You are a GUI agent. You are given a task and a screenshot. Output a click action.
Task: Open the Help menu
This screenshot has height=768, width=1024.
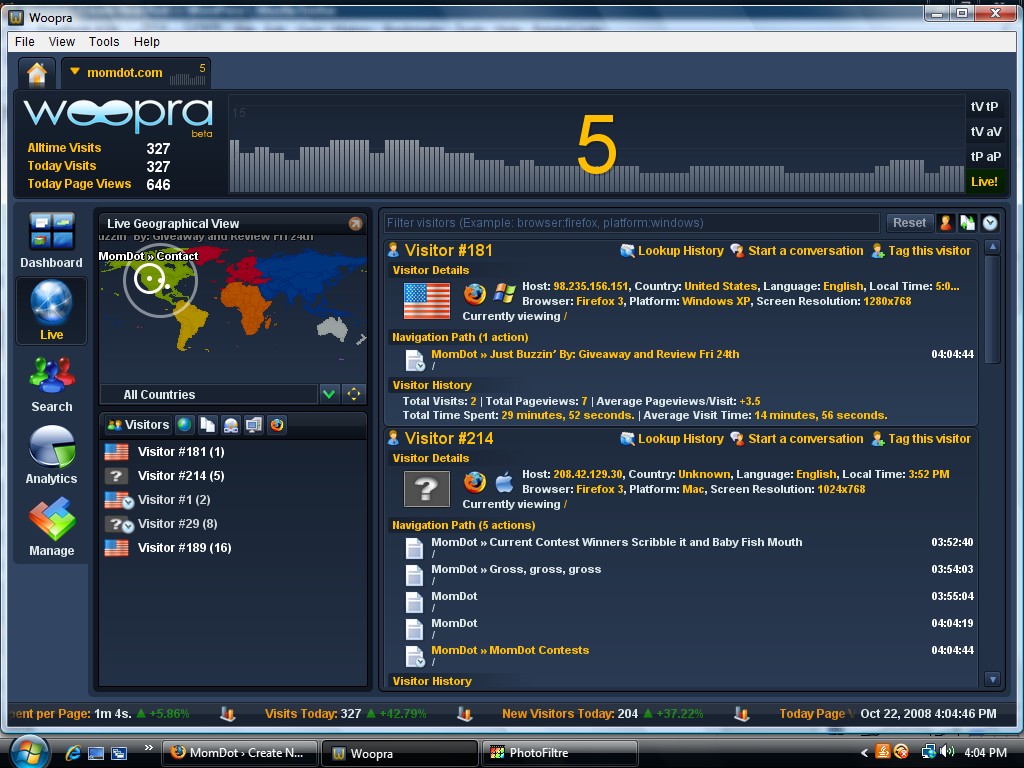tap(147, 42)
